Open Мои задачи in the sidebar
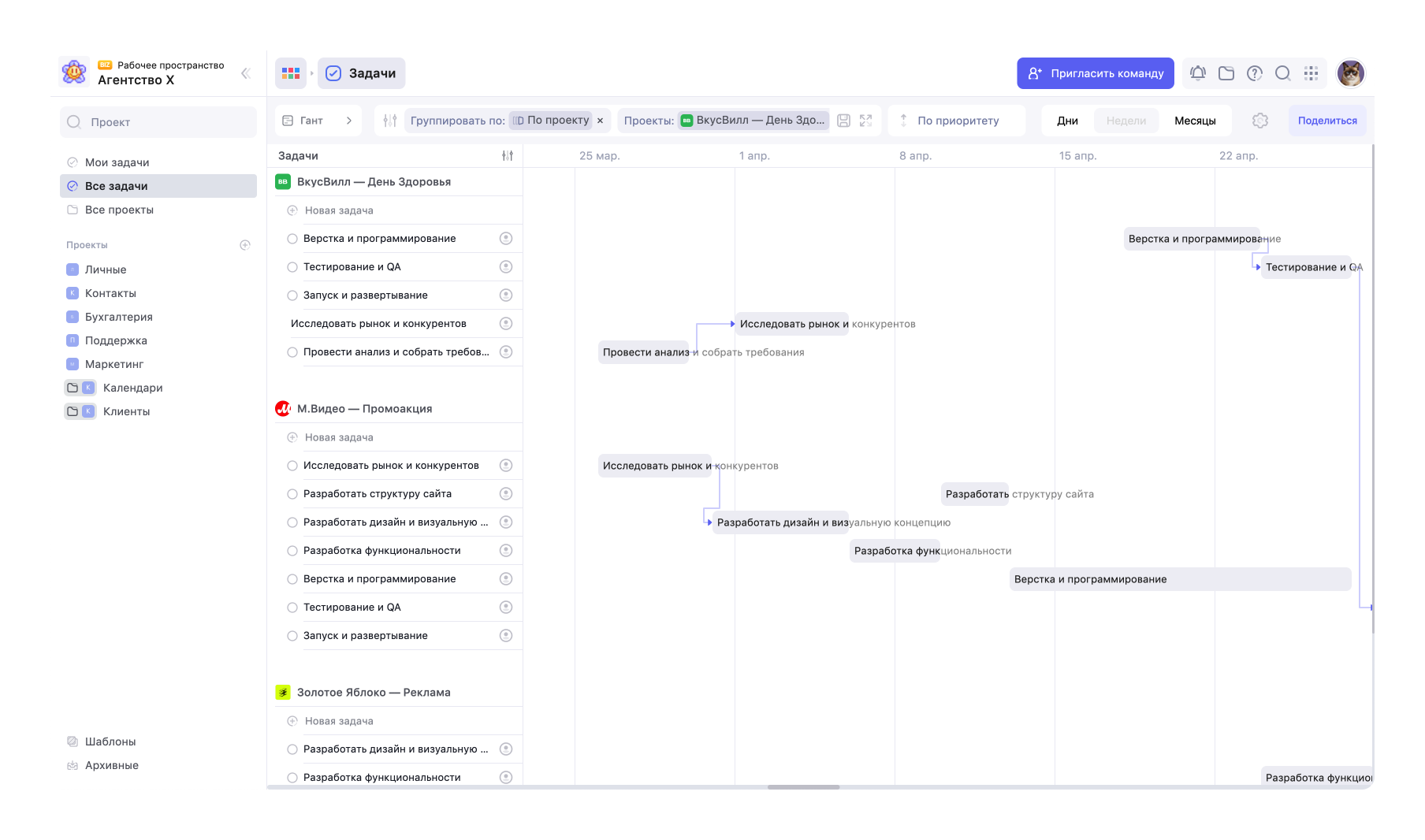This screenshot has width=1425, height=840. click(158, 162)
